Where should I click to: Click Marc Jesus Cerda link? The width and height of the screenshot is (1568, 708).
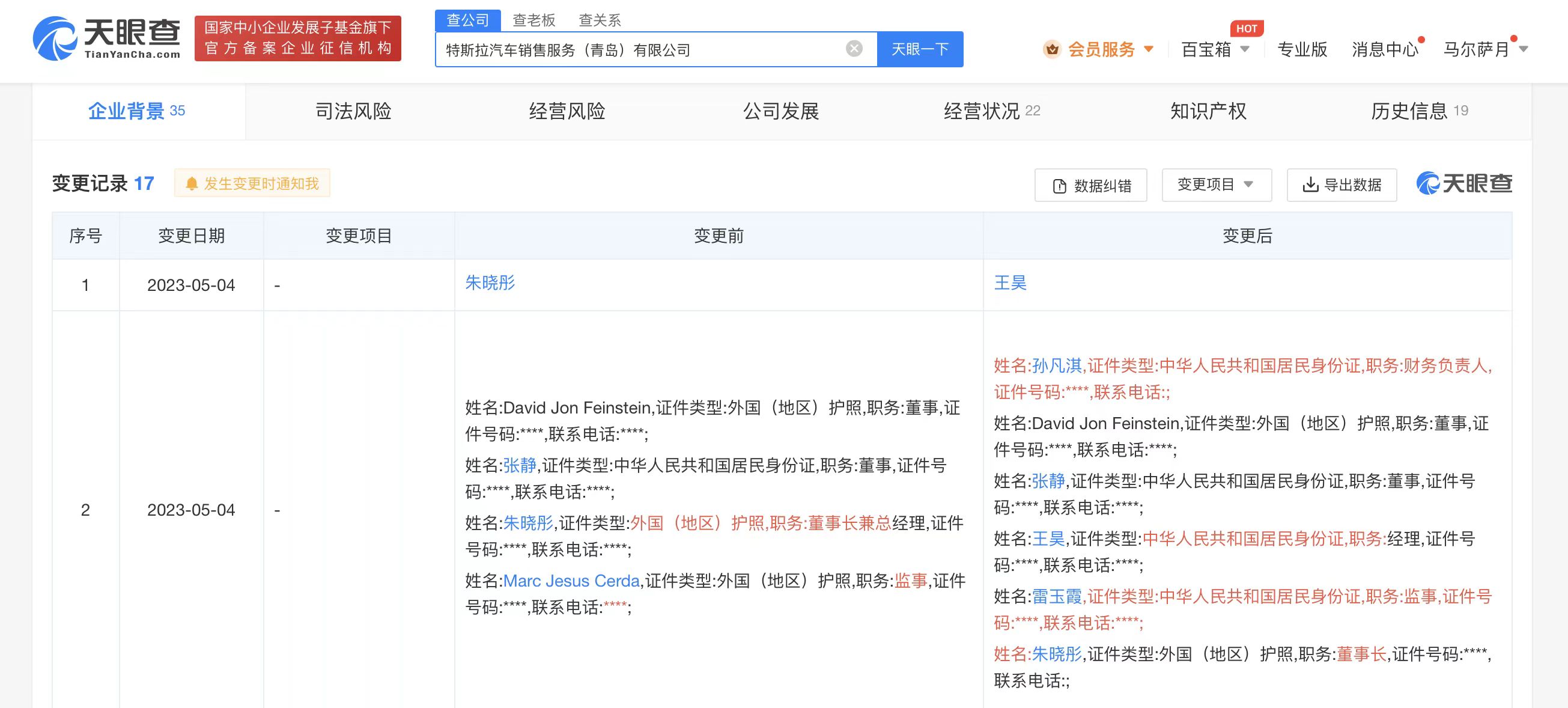click(571, 581)
